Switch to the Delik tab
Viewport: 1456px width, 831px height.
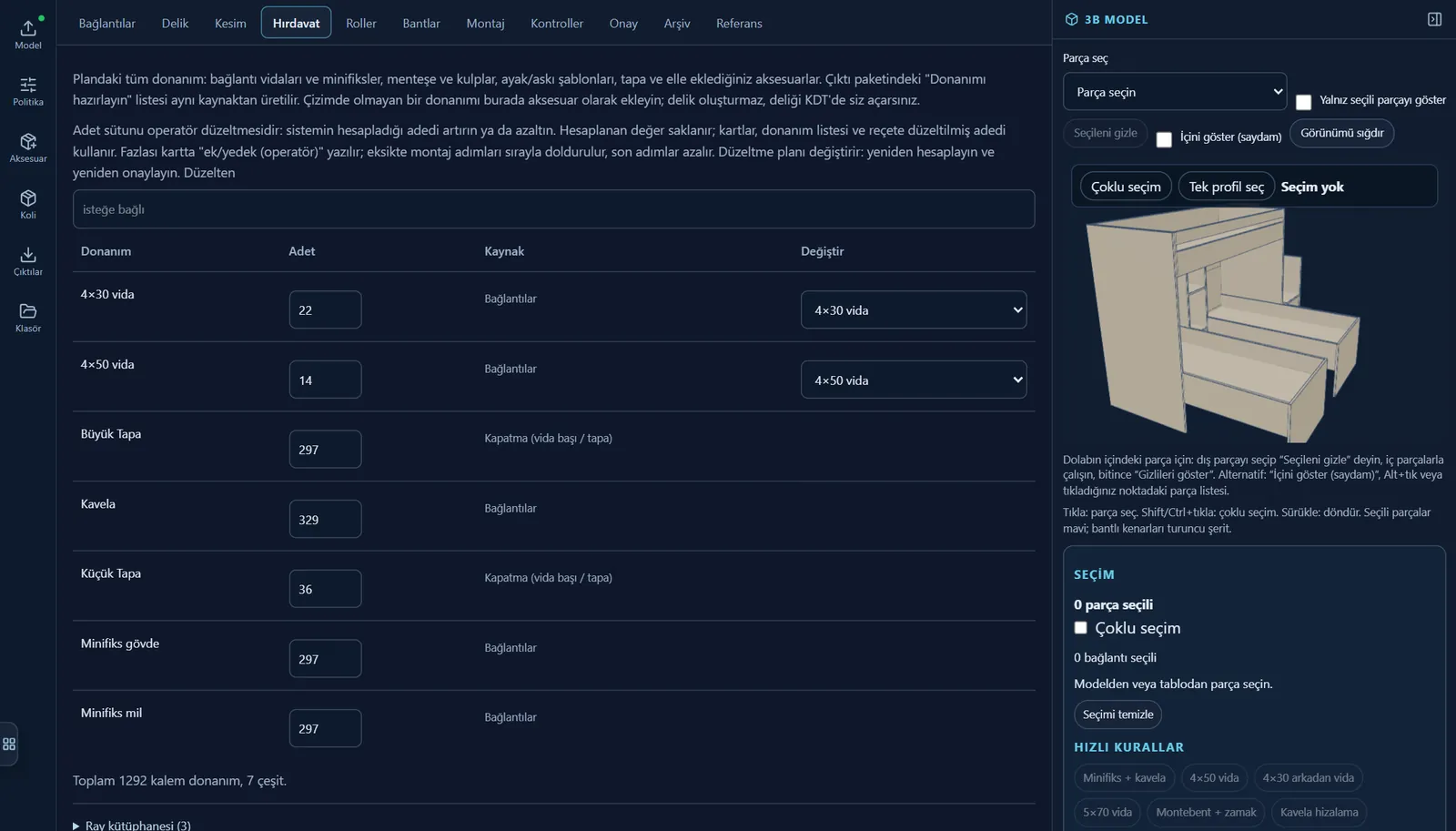click(175, 23)
